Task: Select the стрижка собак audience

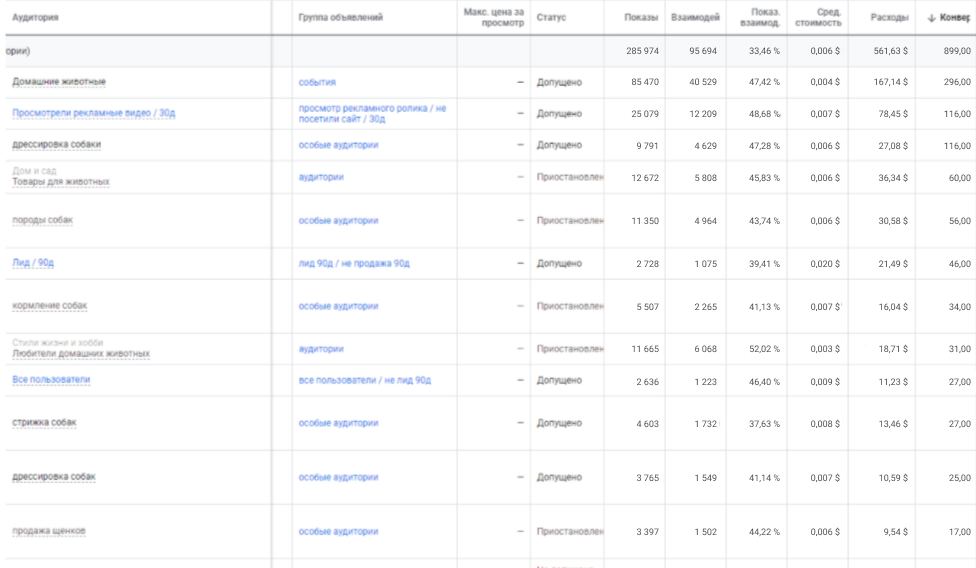Action: 44,422
